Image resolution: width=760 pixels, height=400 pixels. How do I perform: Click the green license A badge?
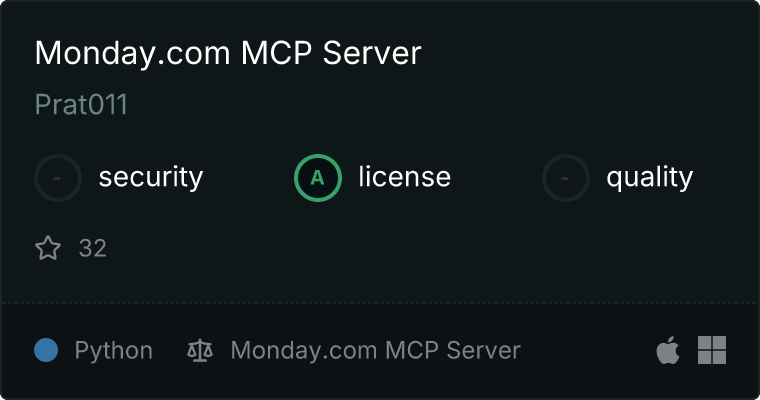point(317,178)
